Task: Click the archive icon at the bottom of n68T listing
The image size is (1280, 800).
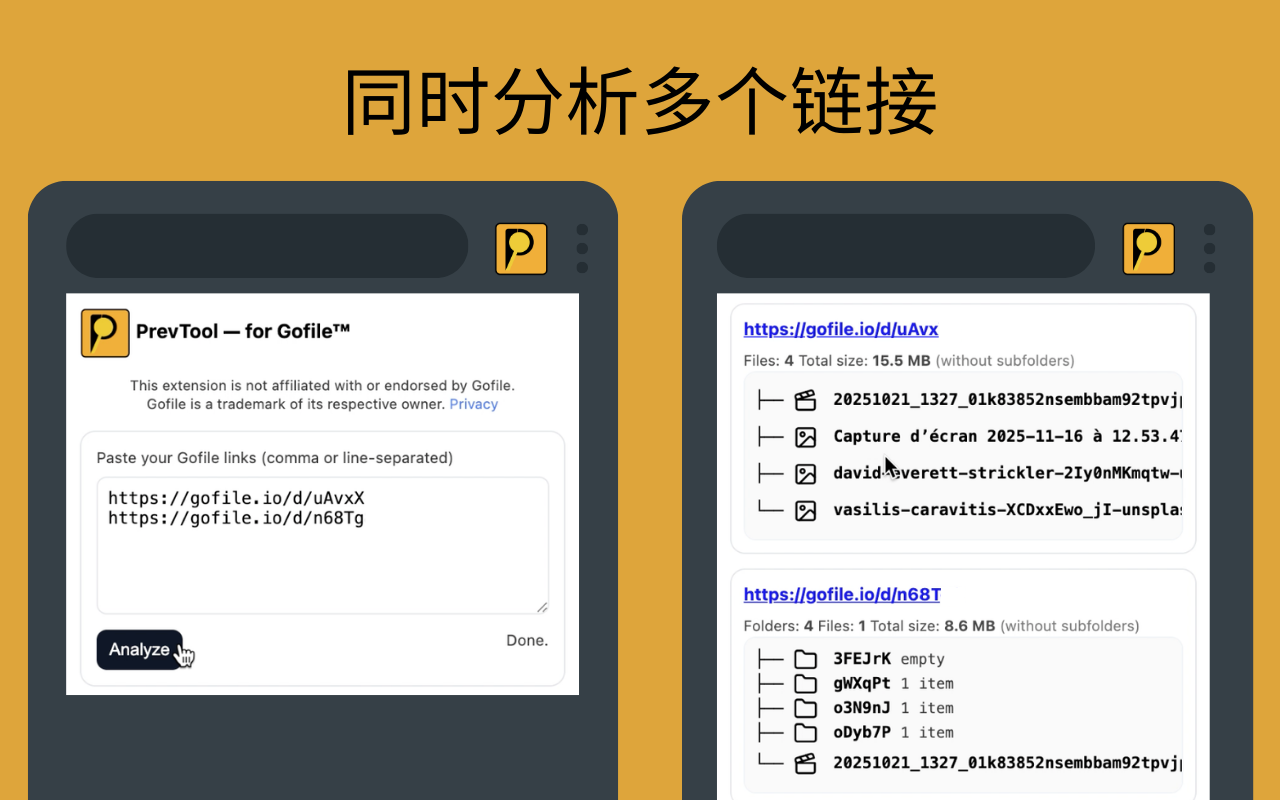Action: pyautogui.click(x=806, y=762)
